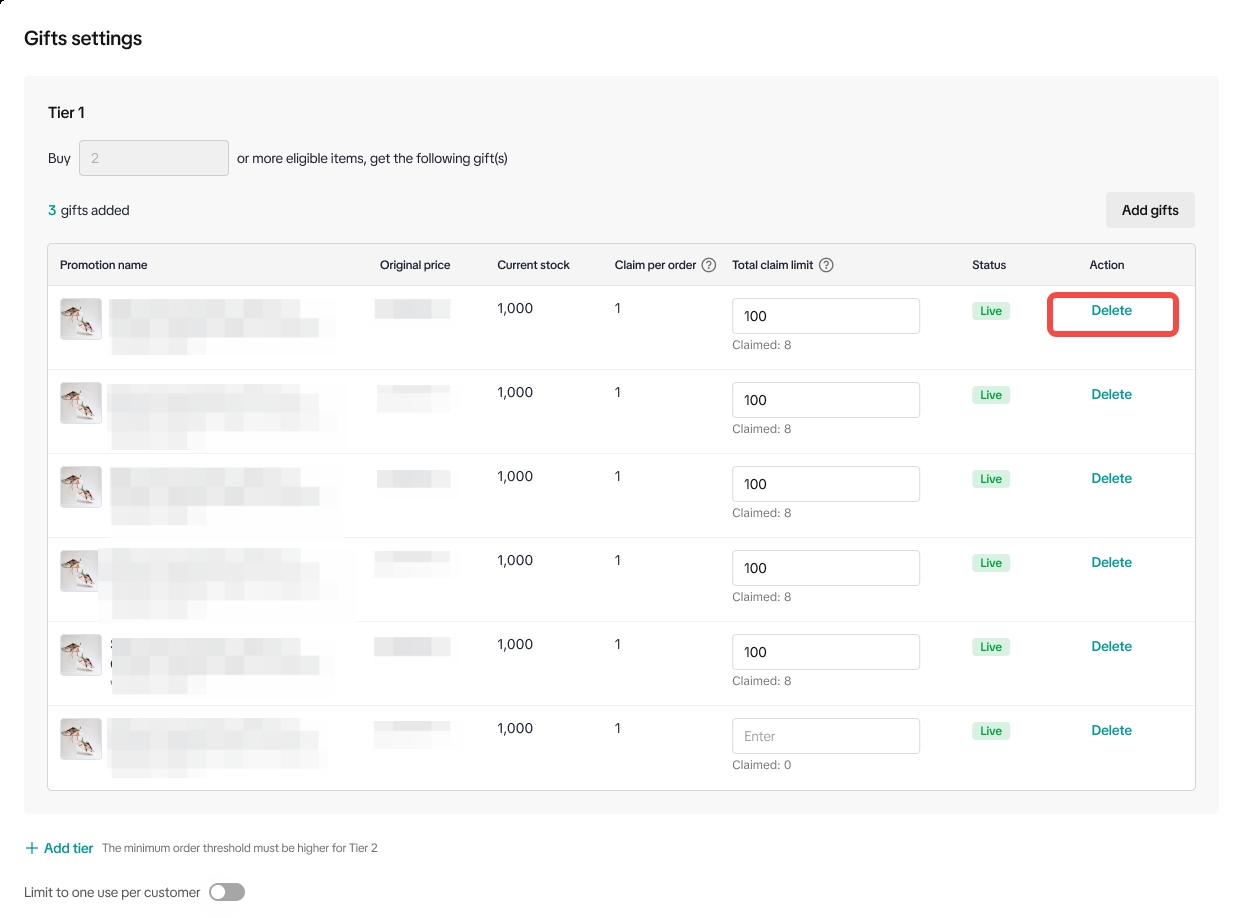Delete the first gift in the table
The height and width of the screenshot is (918, 1240).
click(x=1111, y=311)
